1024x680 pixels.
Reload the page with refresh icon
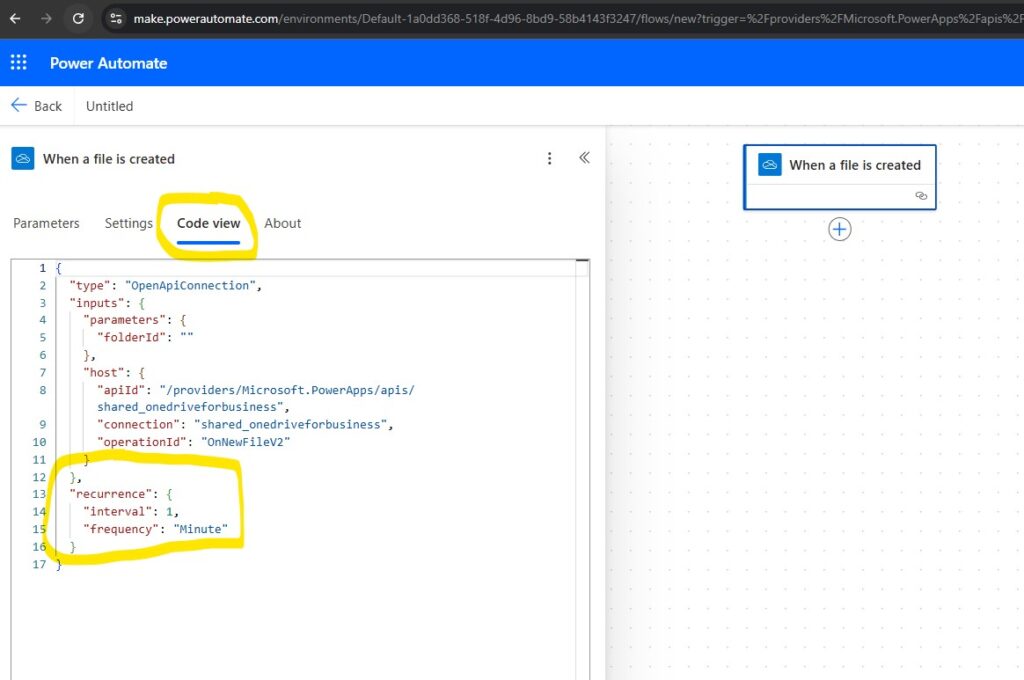pyautogui.click(x=78, y=18)
